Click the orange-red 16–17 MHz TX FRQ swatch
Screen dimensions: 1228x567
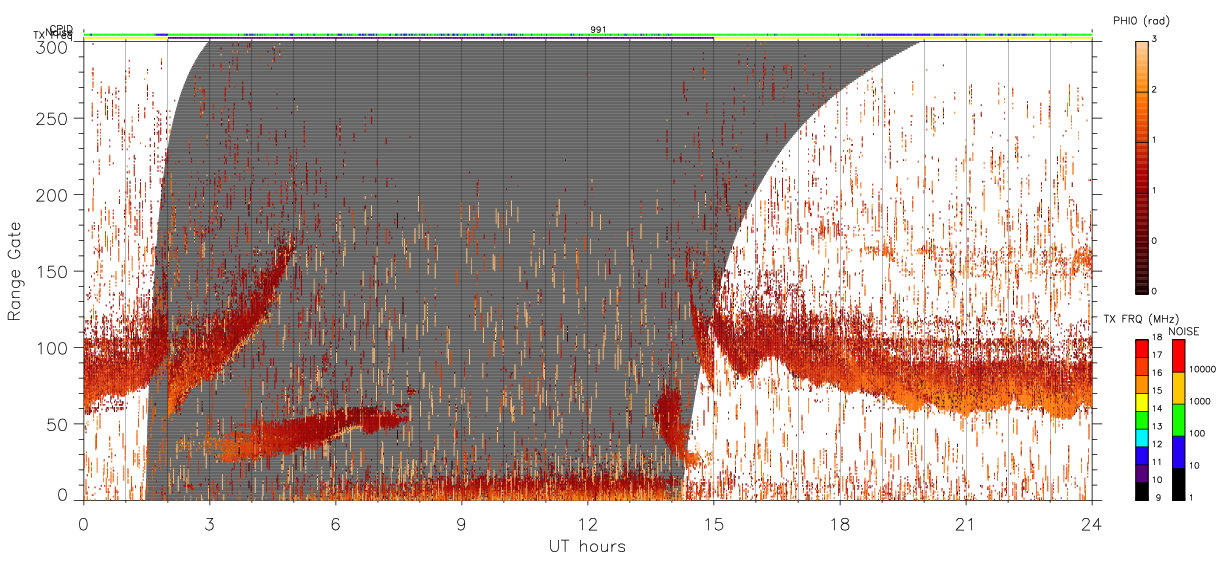tap(1141, 364)
